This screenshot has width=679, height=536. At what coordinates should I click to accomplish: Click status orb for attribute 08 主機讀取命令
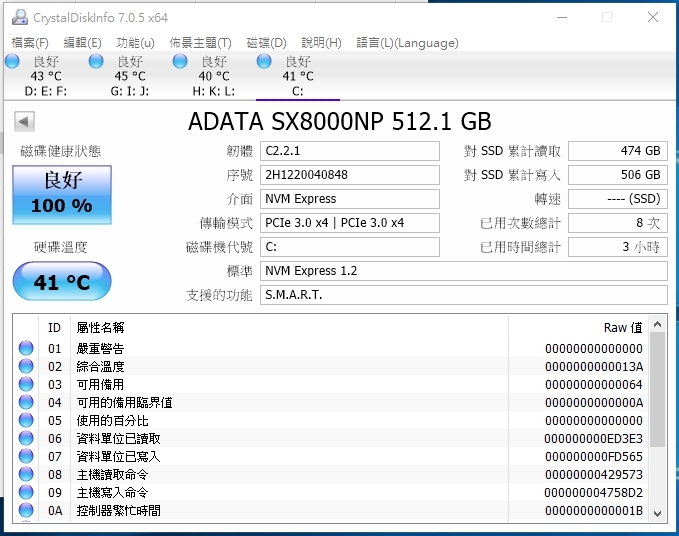(26, 474)
